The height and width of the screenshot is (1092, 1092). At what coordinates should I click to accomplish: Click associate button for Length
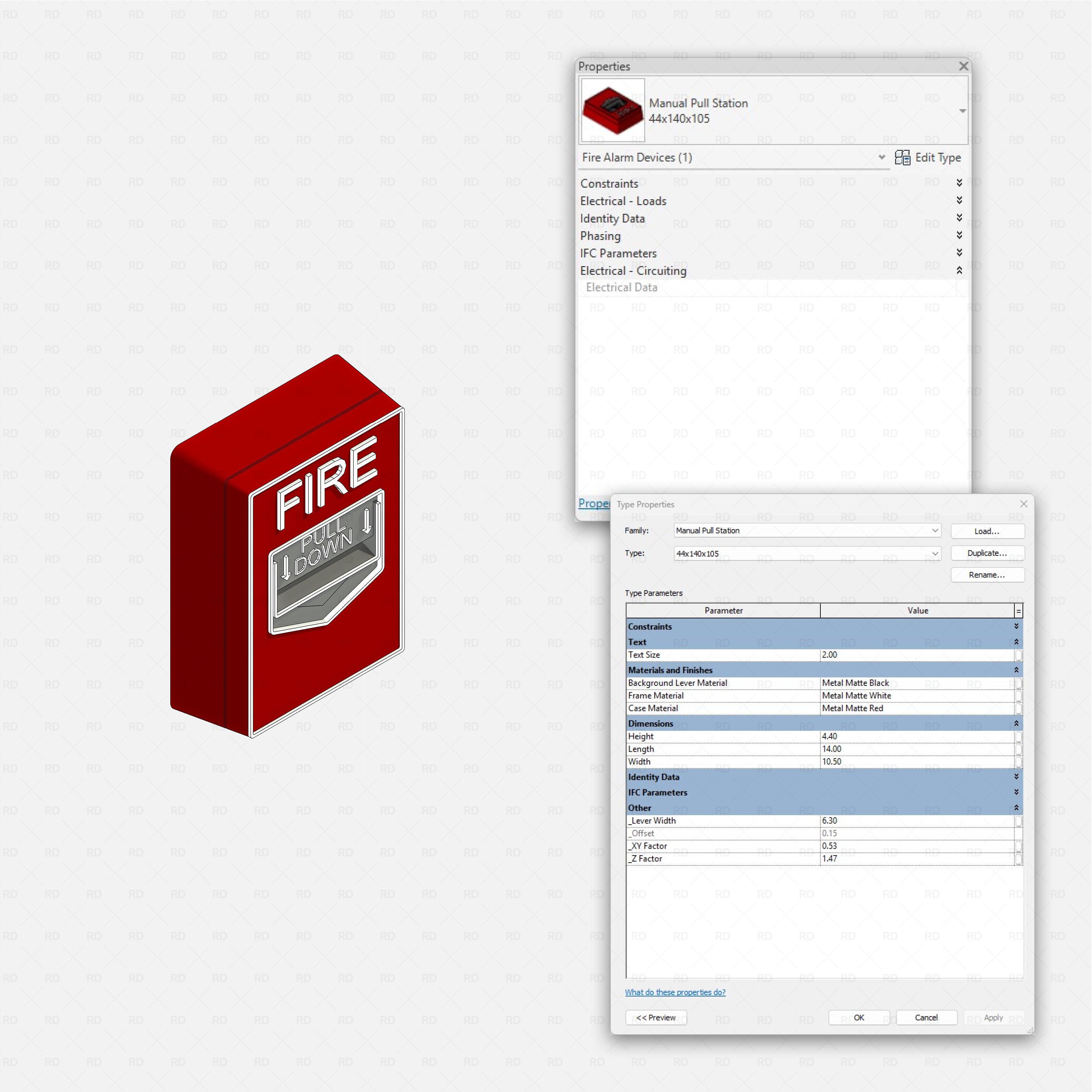click(1019, 749)
